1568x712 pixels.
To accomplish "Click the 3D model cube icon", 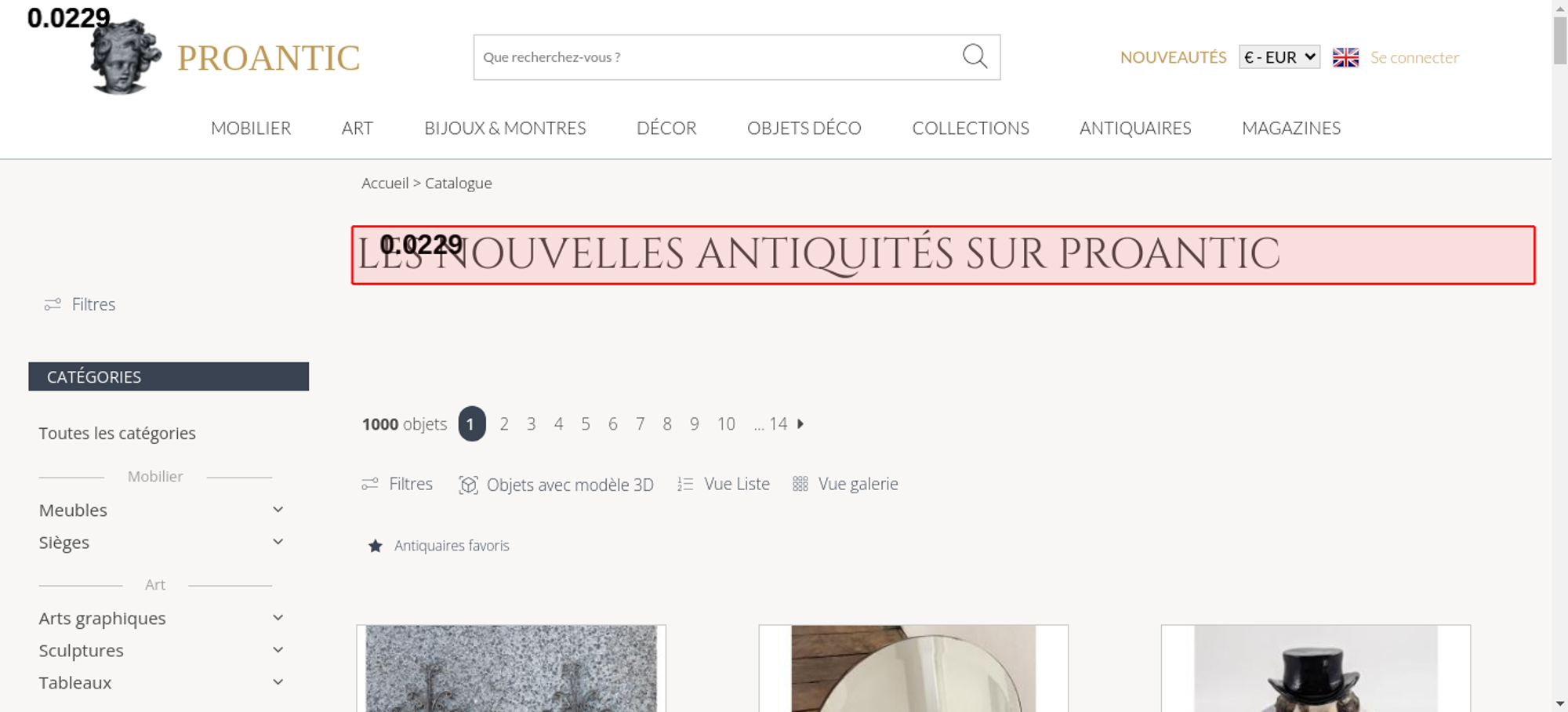I will pos(468,485).
